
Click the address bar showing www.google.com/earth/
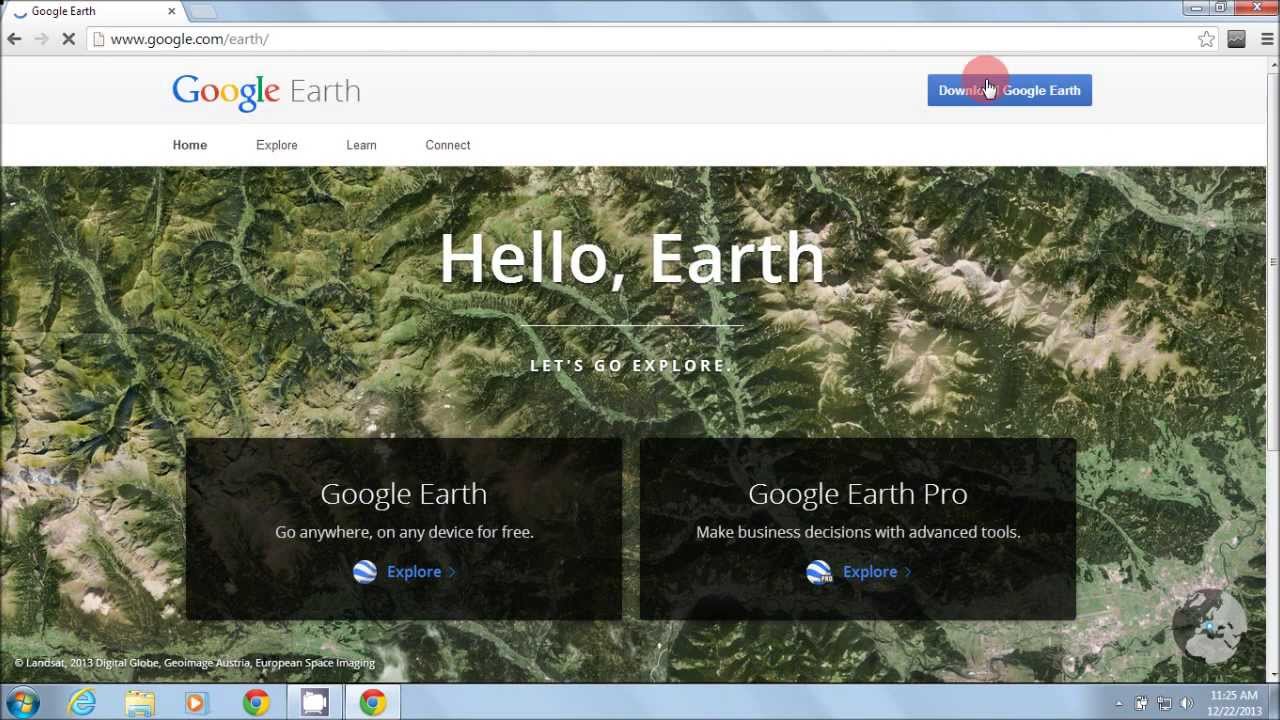coord(652,39)
